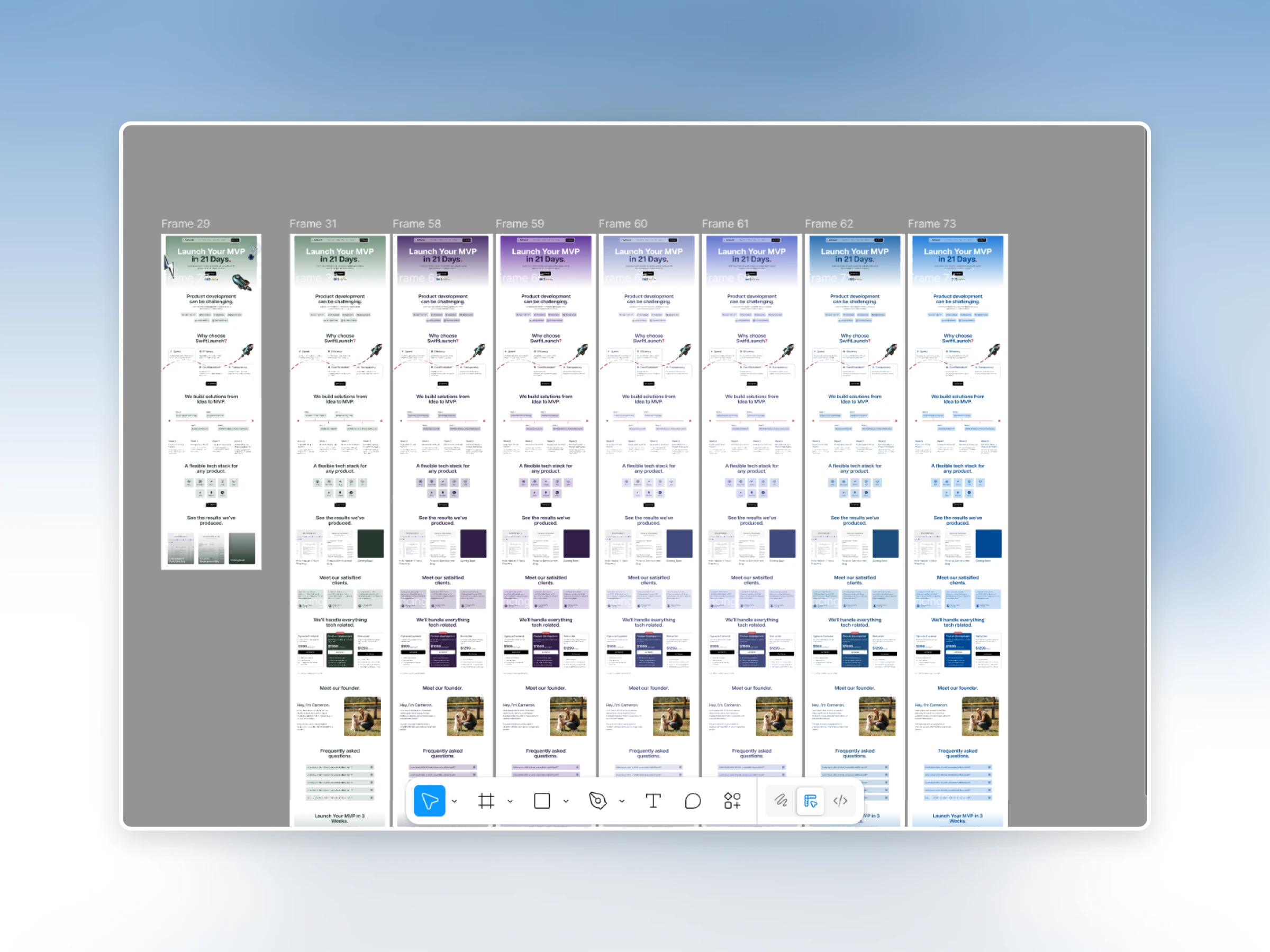Expand Rectangle shape tools chevron
The height and width of the screenshot is (952, 1270).
tap(566, 801)
